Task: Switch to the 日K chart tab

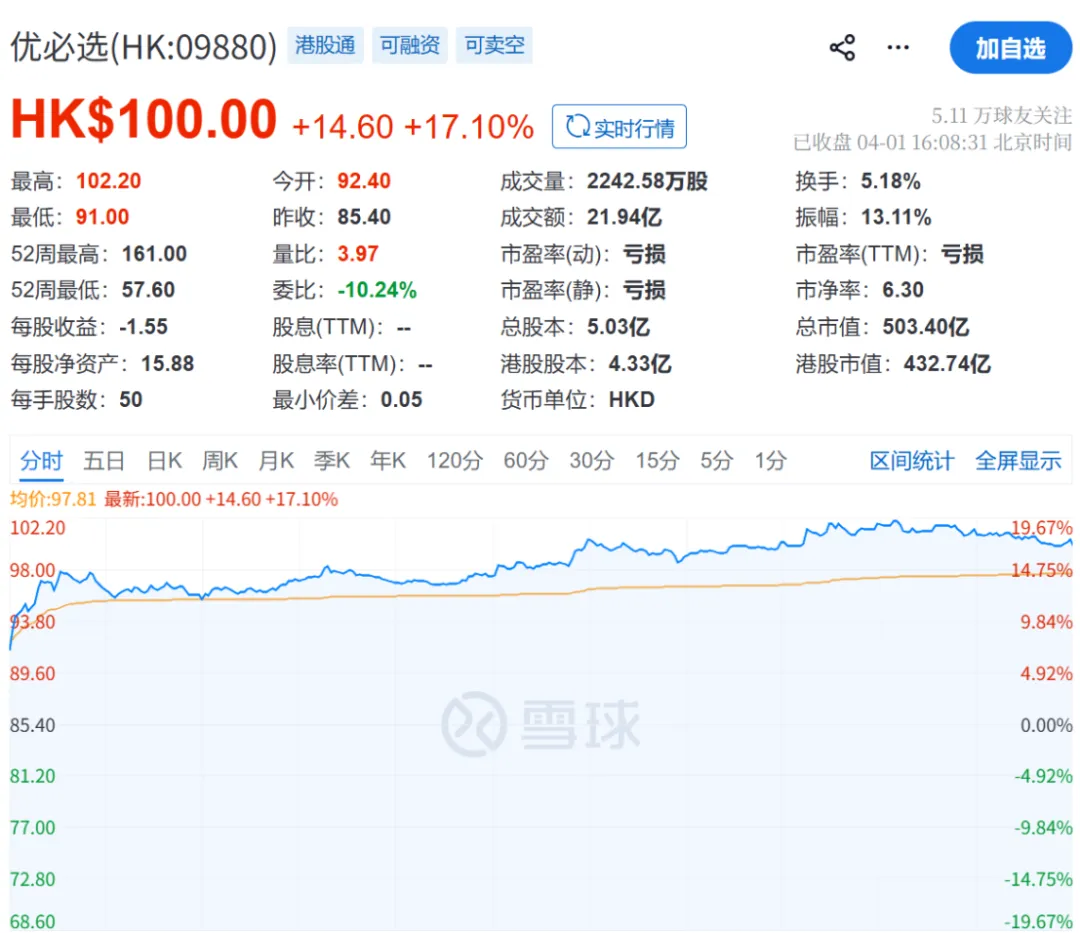Action: point(165,460)
